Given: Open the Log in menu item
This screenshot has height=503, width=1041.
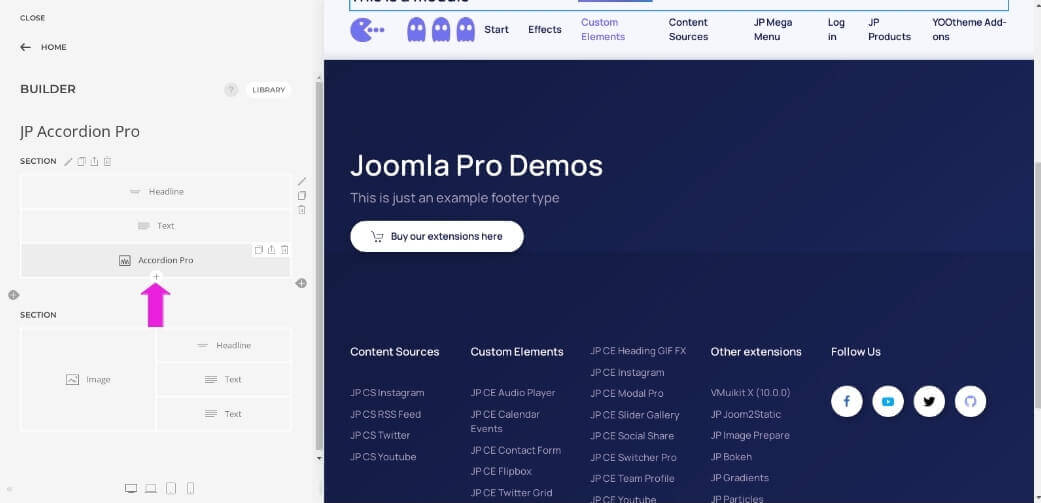Looking at the screenshot, I should pos(836,29).
